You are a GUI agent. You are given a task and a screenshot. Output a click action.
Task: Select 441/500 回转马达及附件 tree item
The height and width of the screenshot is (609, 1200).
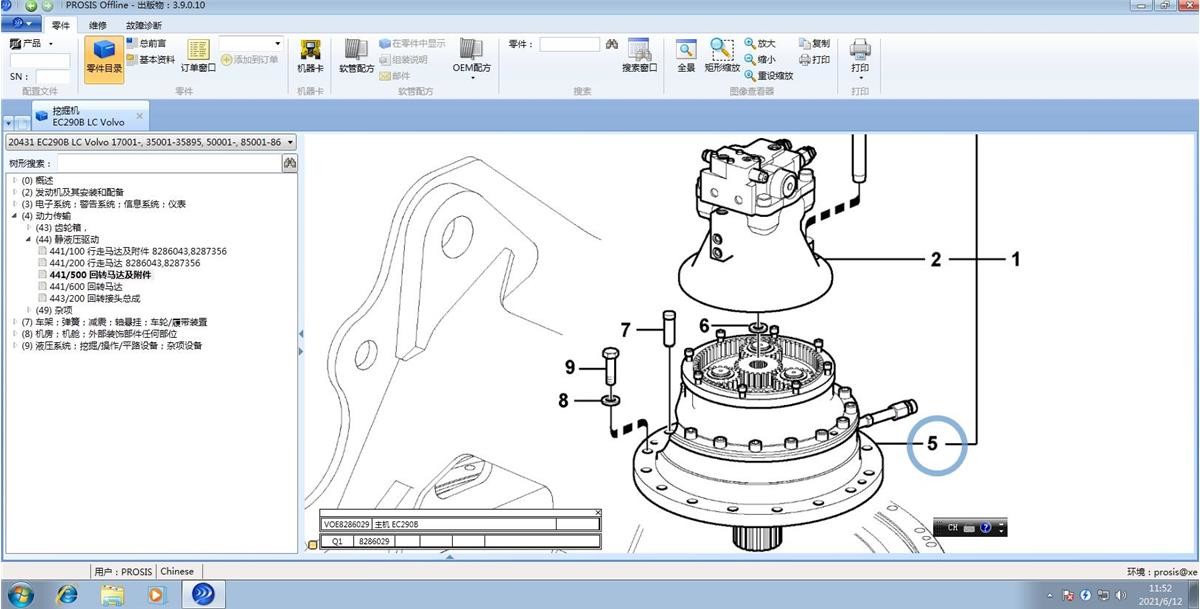pyautogui.click(x=100, y=275)
